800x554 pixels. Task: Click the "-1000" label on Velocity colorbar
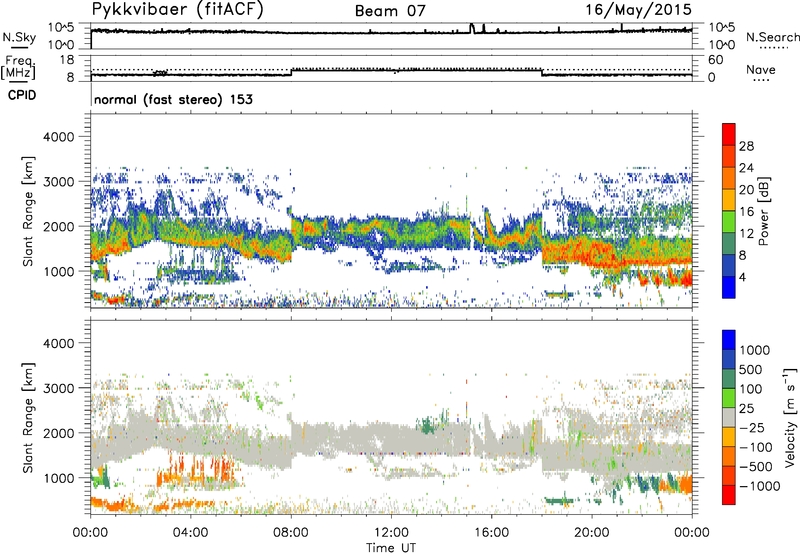pyautogui.click(x=760, y=486)
